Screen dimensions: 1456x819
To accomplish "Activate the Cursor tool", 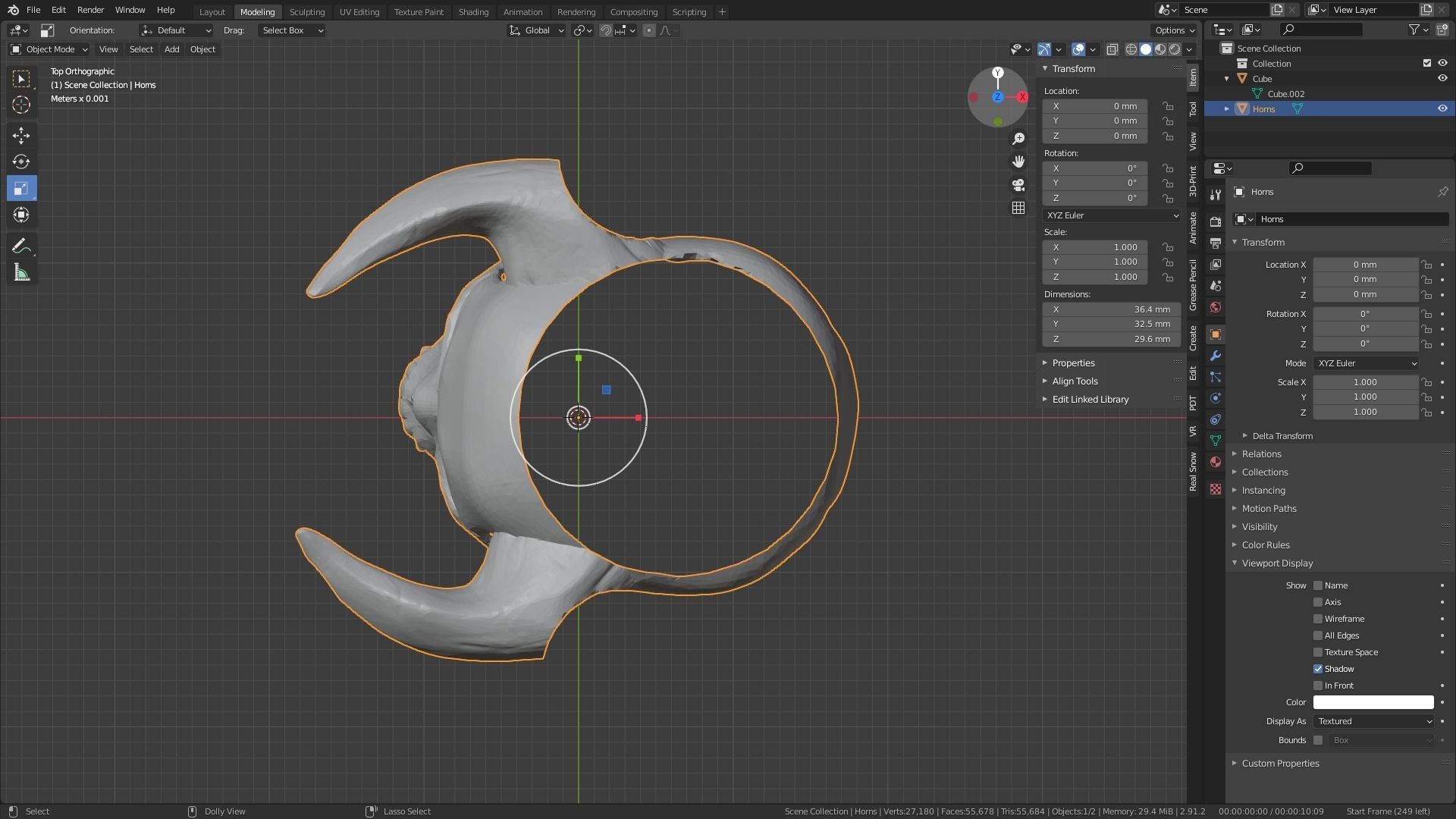I will coord(21,105).
